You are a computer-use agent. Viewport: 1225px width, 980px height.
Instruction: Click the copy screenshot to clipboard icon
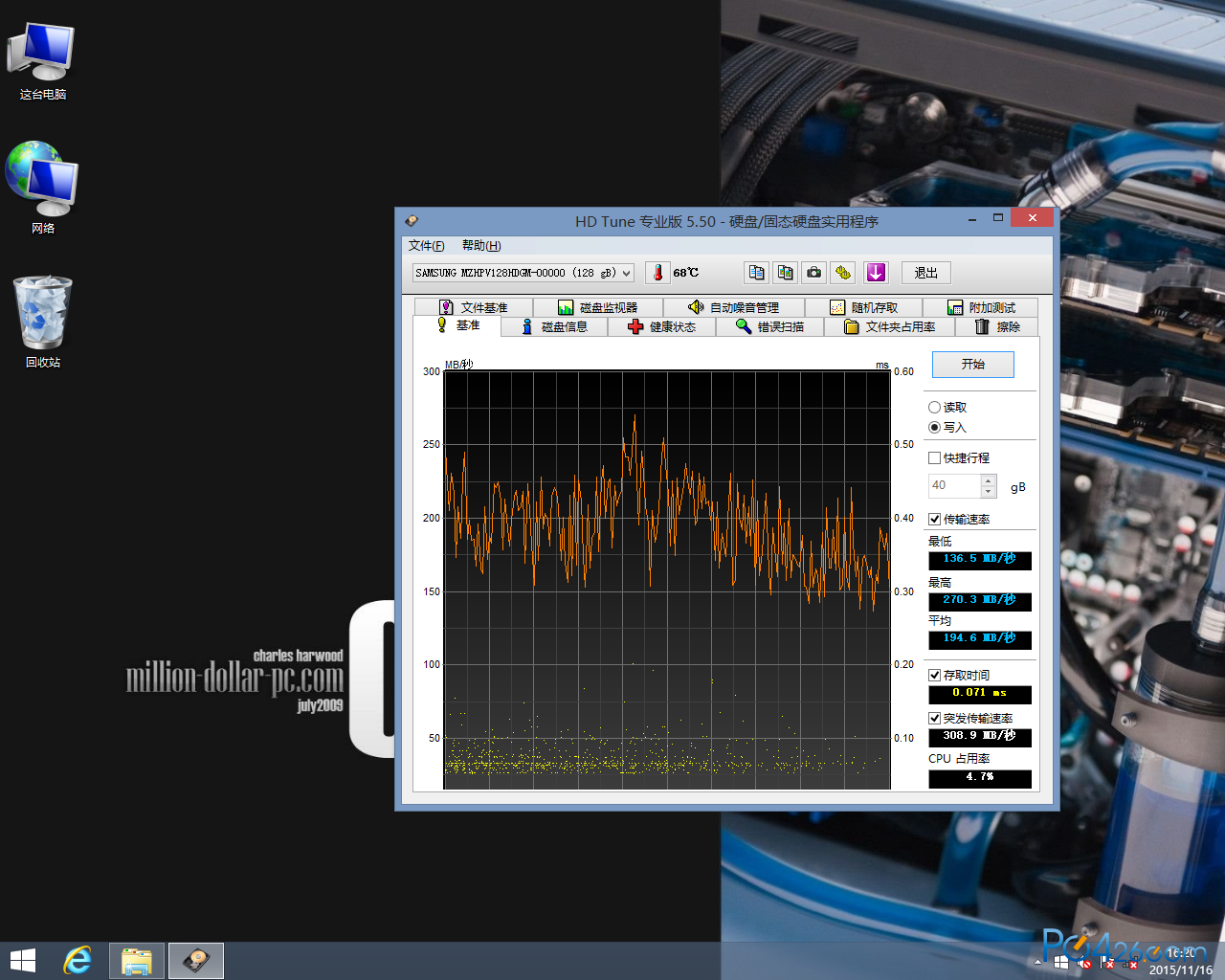pyautogui.click(x=786, y=273)
